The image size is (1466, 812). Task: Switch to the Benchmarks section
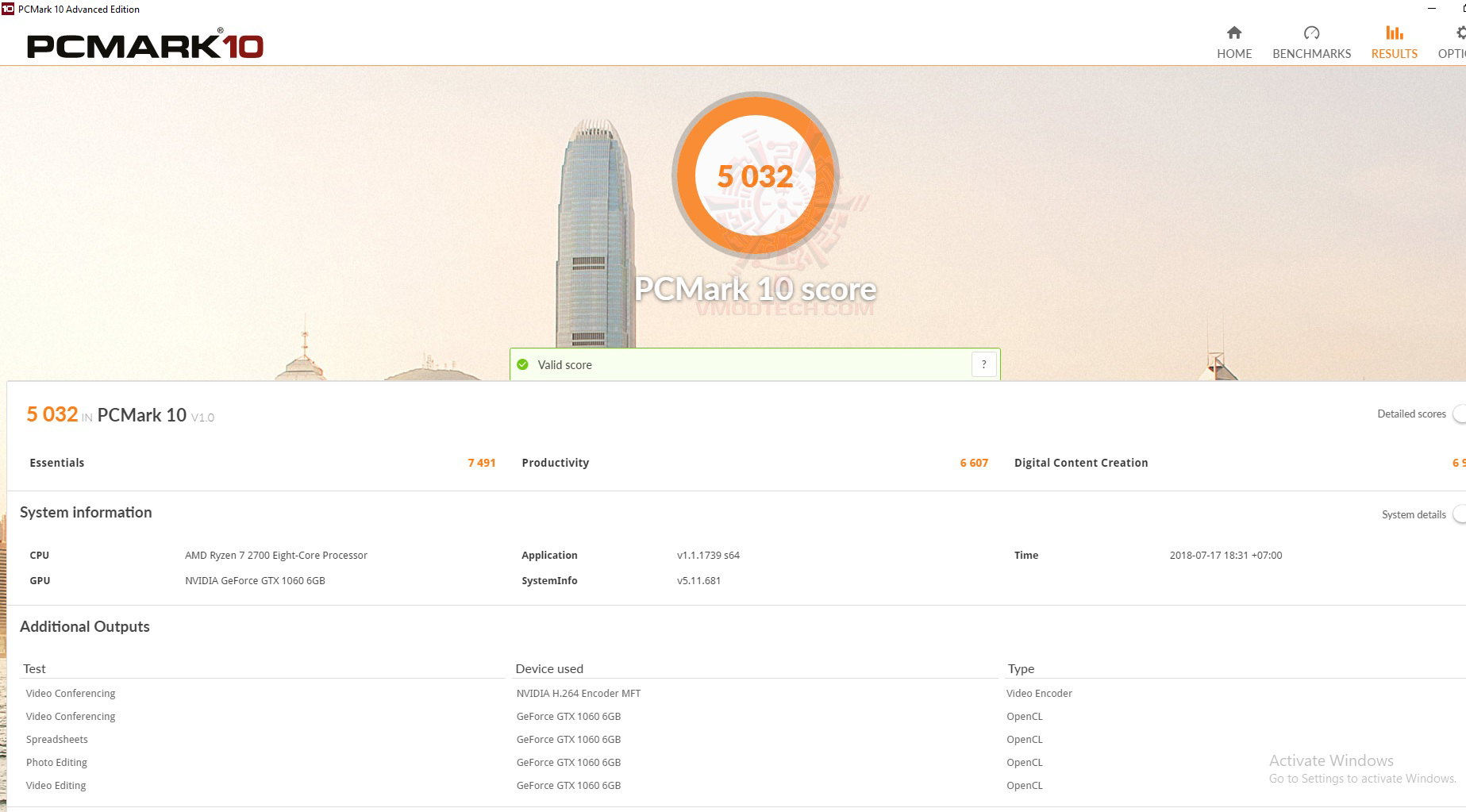[1311, 43]
